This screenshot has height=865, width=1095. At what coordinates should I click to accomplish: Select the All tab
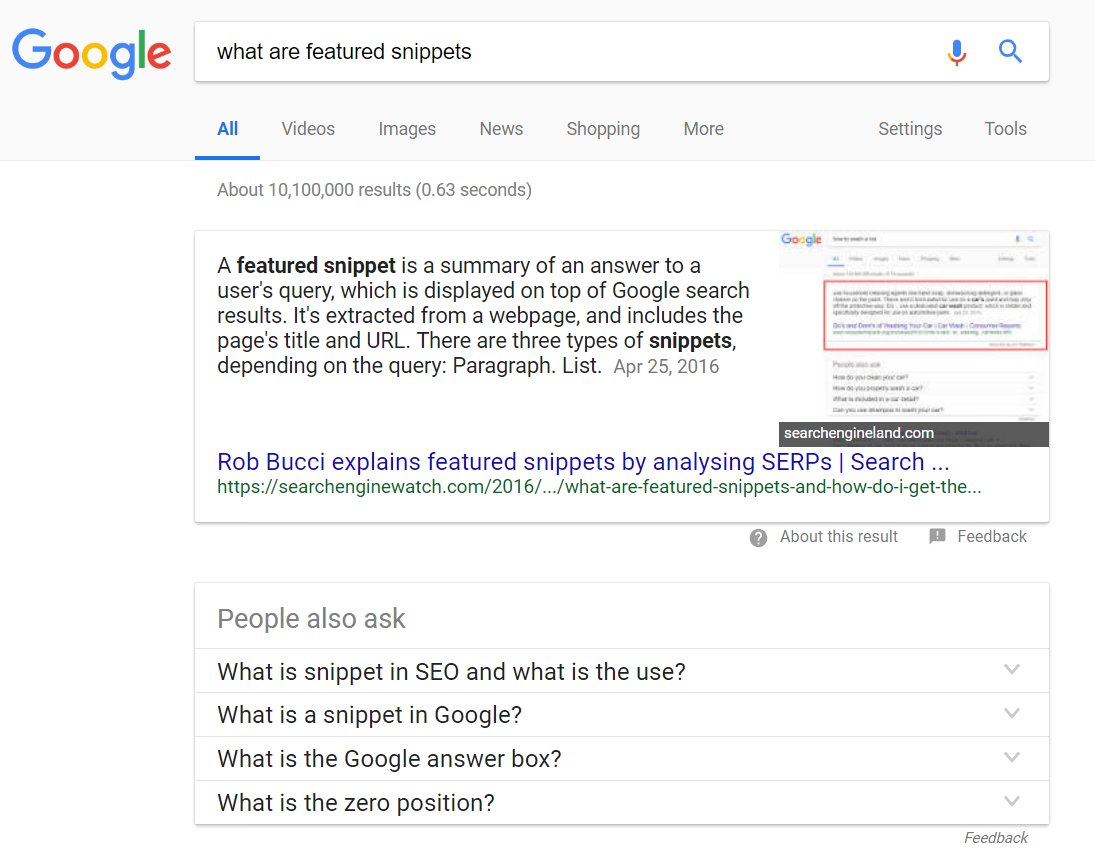pyautogui.click(x=228, y=129)
